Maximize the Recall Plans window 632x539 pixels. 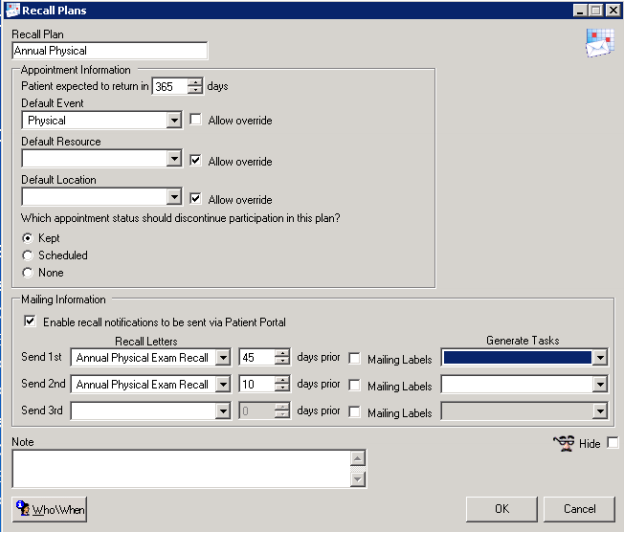596,10
